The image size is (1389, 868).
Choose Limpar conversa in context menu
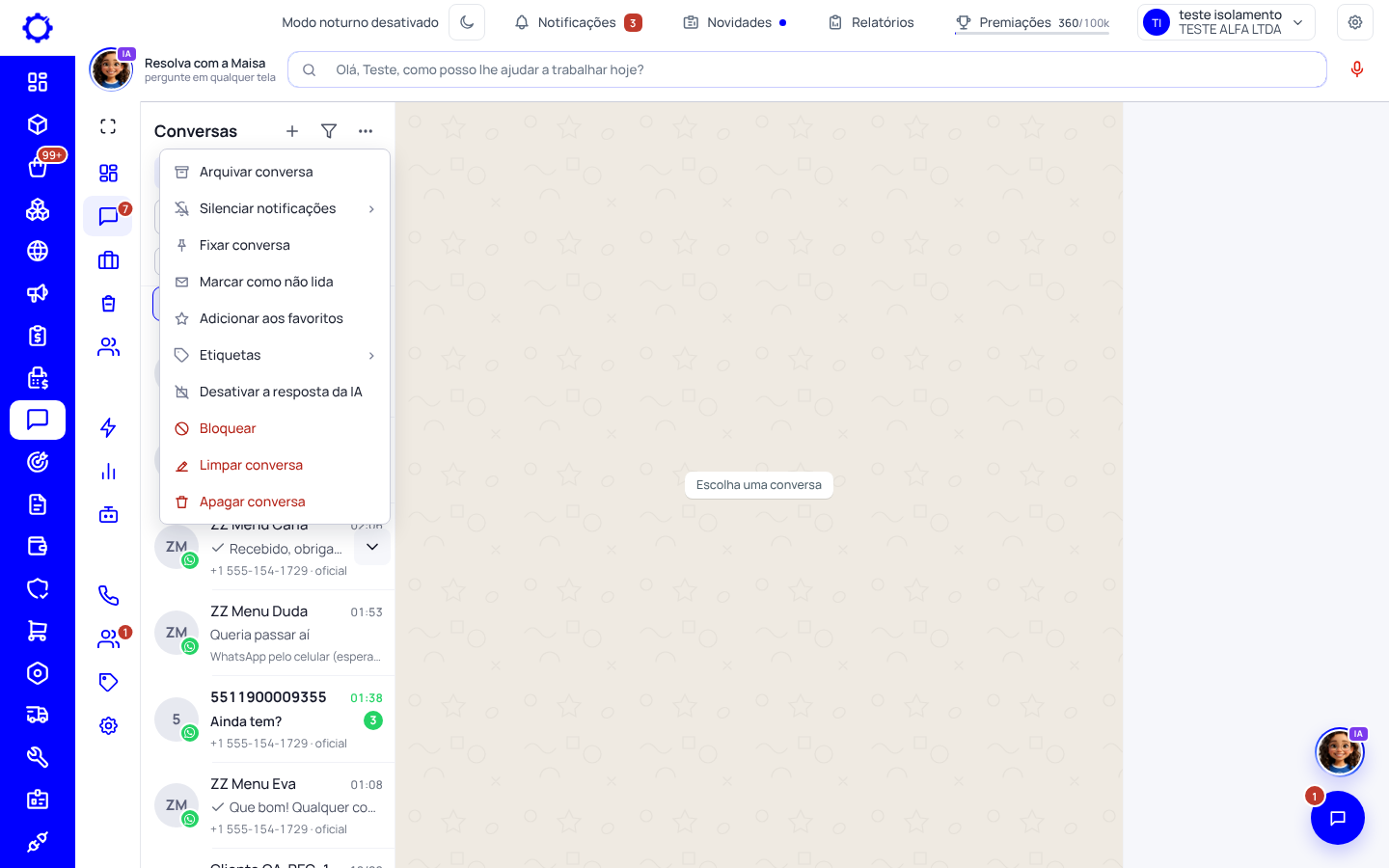point(275,465)
